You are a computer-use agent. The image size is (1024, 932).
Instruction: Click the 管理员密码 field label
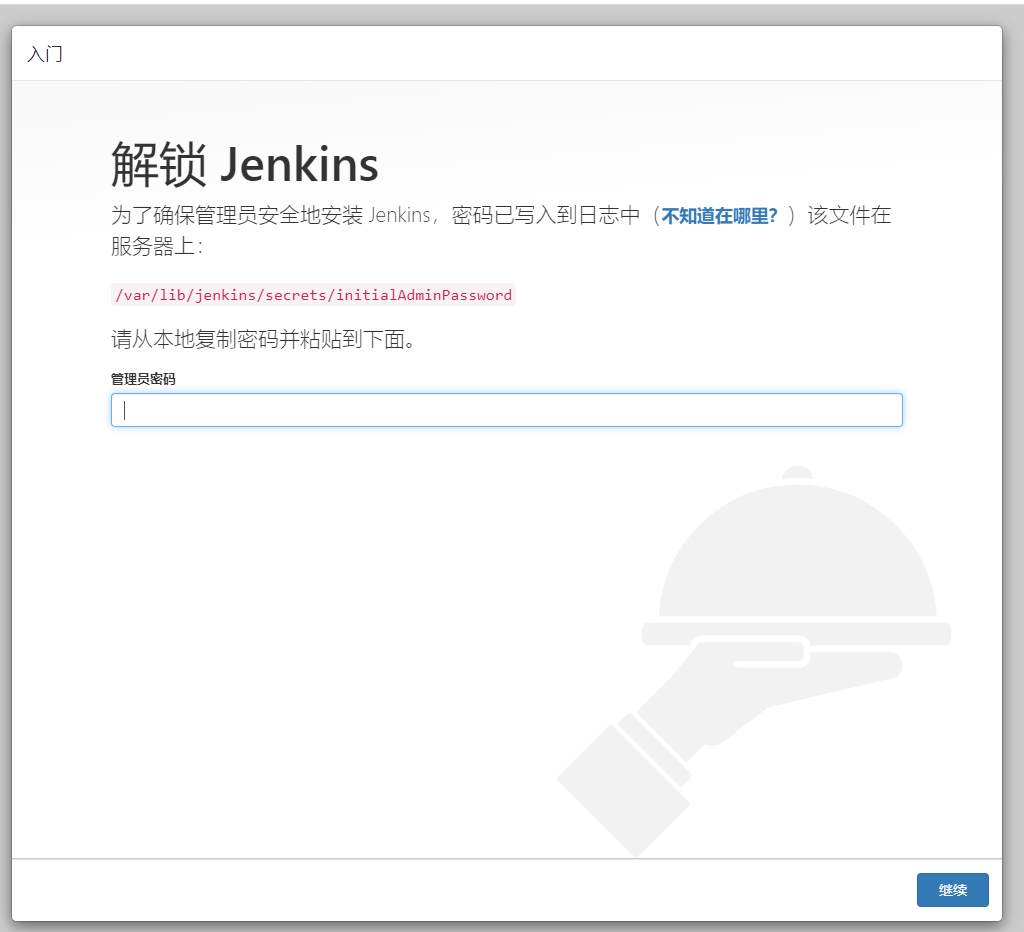click(143, 379)
